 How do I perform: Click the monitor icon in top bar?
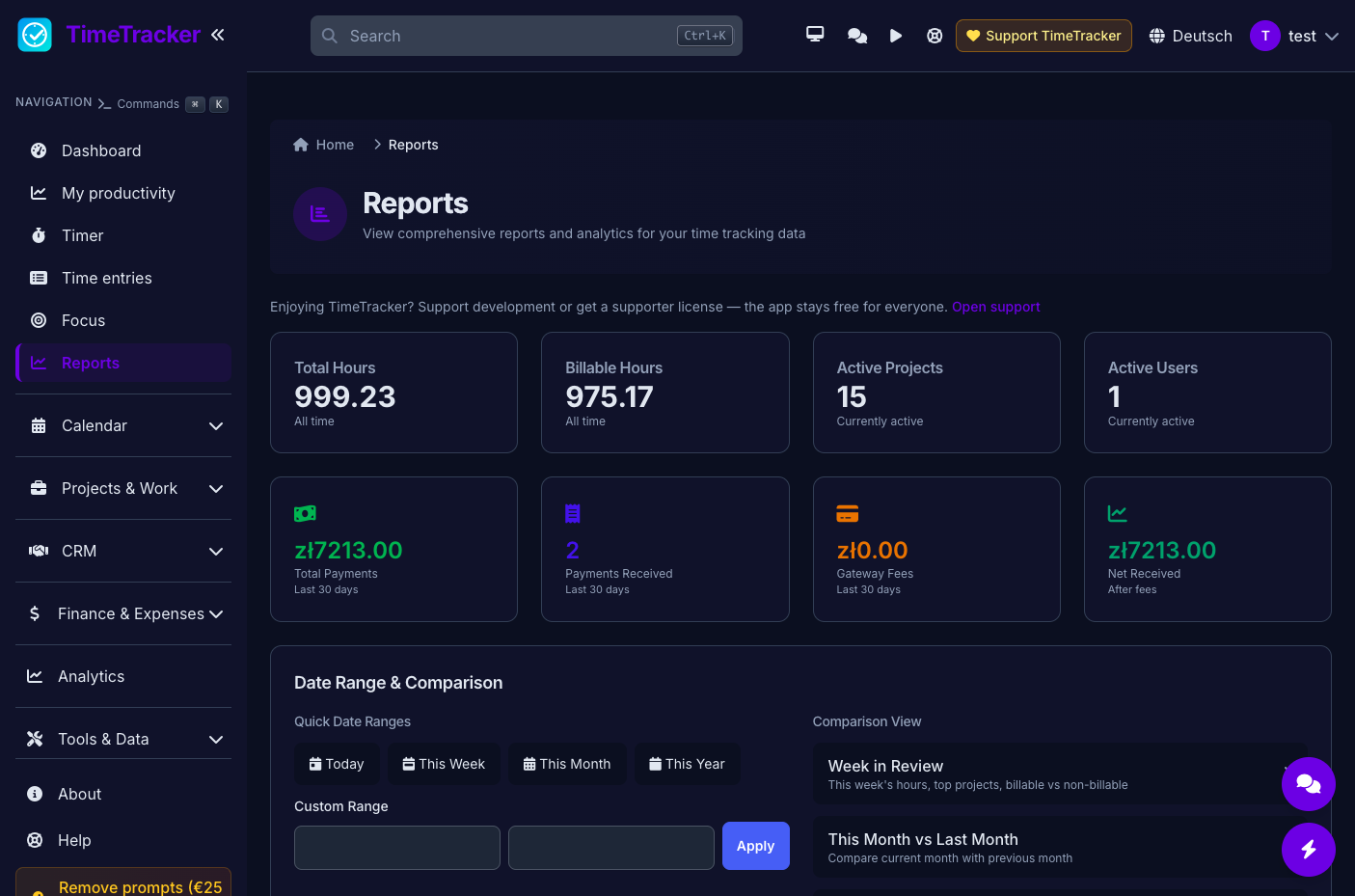coord(815,35)
